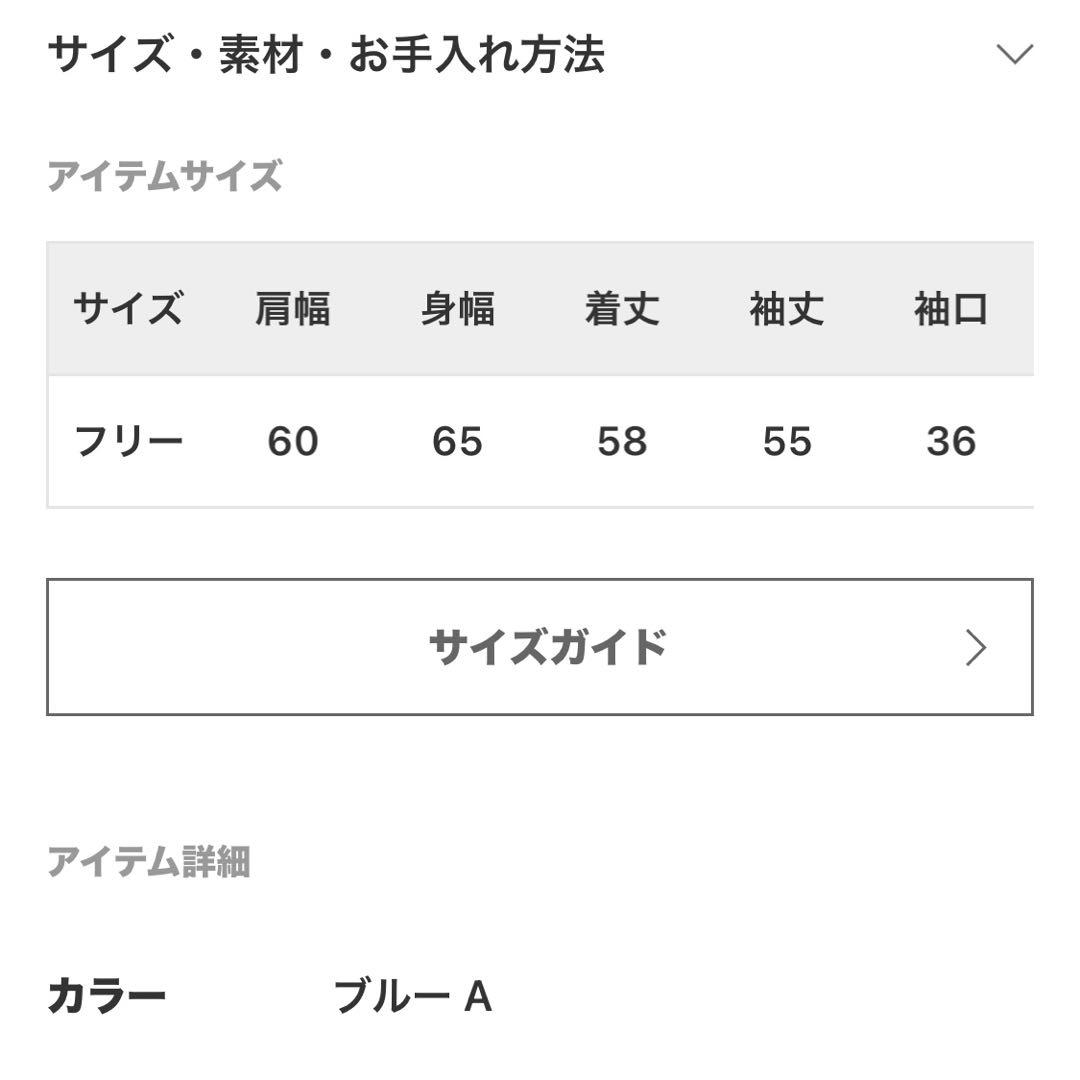
Task: Tap the サイズ・素材・お手入れ方法 heading
Action: 326,54
